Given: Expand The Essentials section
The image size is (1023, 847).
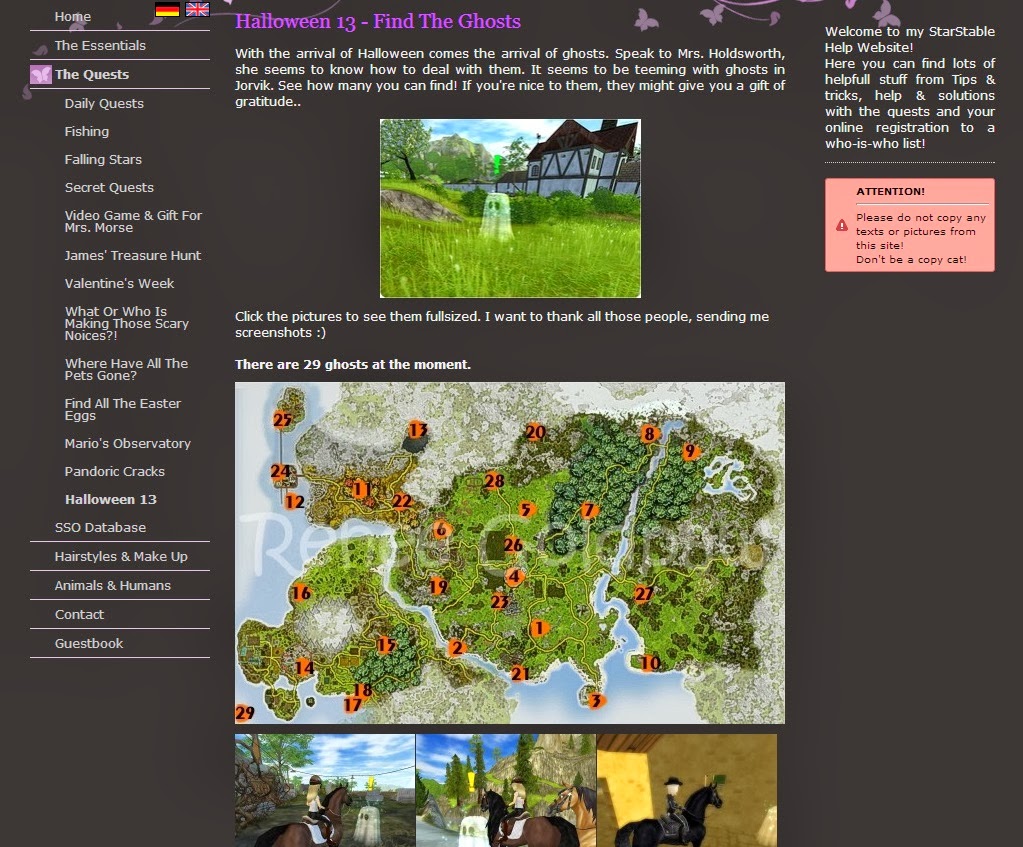Looking at the screenshot, I should point(100,45).
